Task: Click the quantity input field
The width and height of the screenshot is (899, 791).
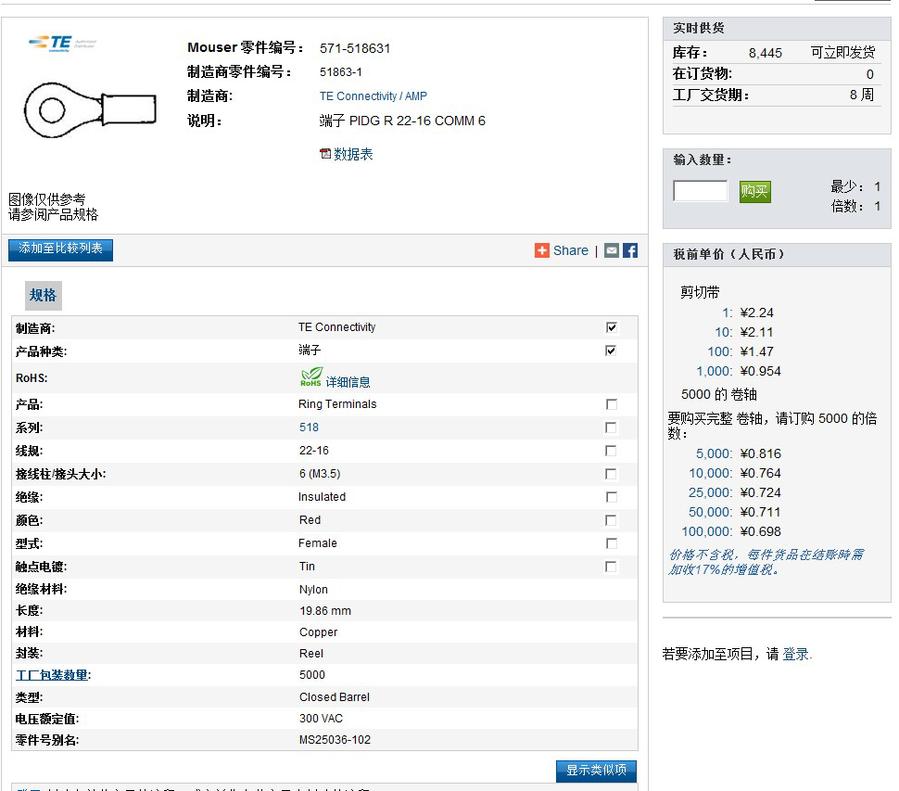Action: (700, 191)
